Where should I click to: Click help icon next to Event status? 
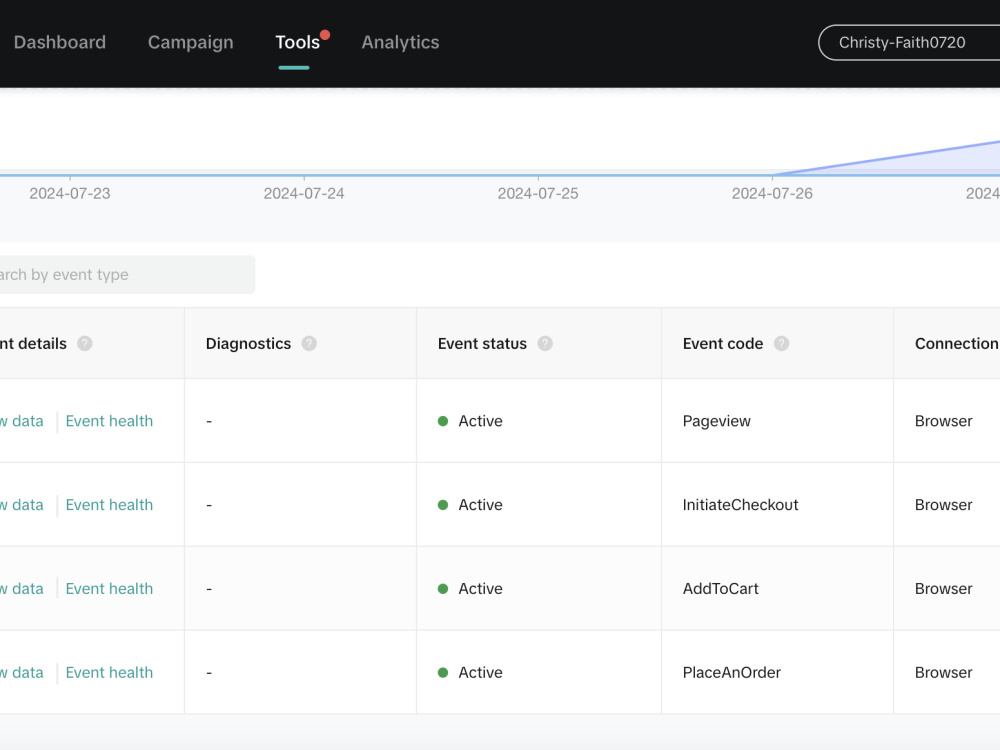point(545,344)
